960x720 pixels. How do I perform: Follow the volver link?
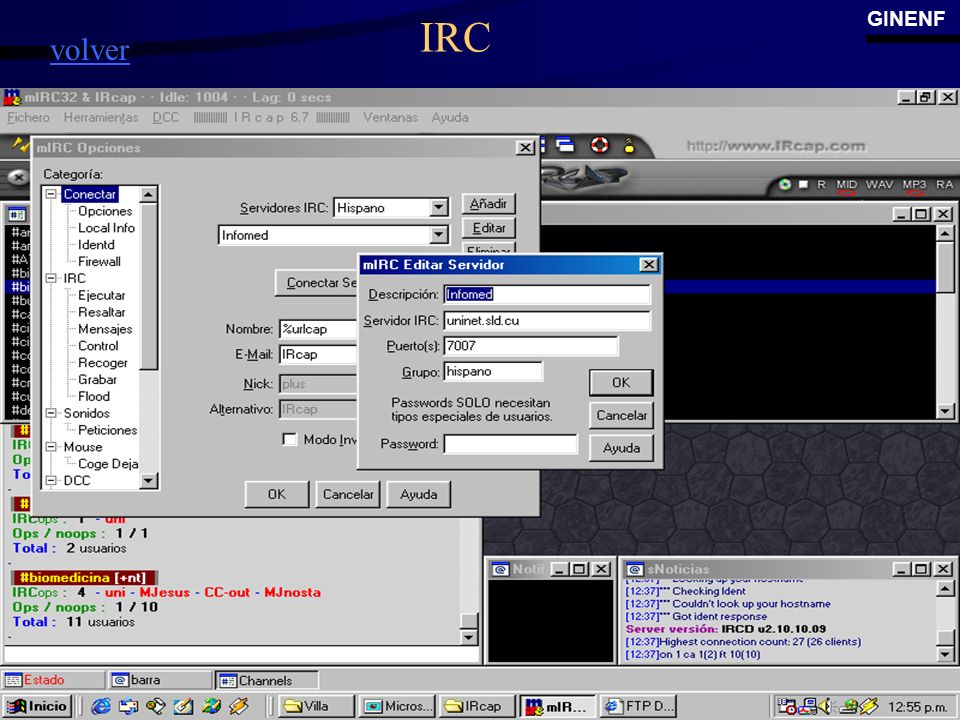coord(89,51)
